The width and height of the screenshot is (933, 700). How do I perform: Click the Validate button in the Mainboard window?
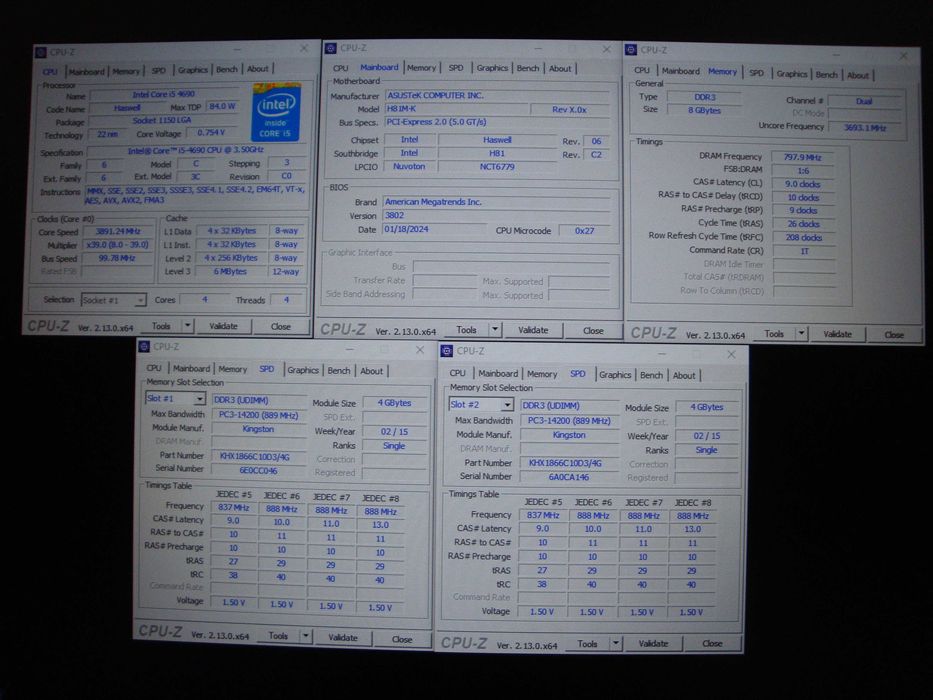point(533,330)
